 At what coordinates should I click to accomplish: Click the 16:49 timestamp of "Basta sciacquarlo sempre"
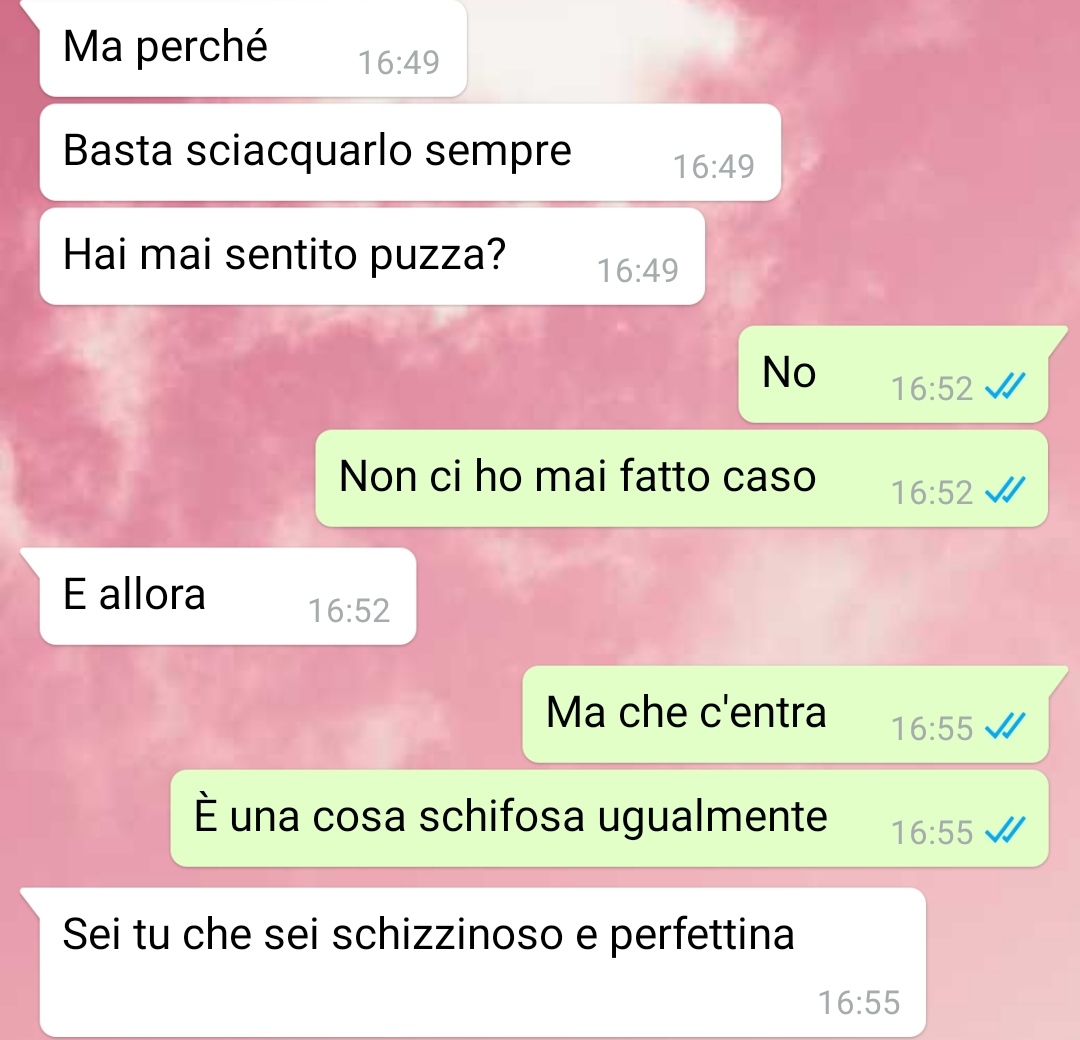(x=714, y=167)
